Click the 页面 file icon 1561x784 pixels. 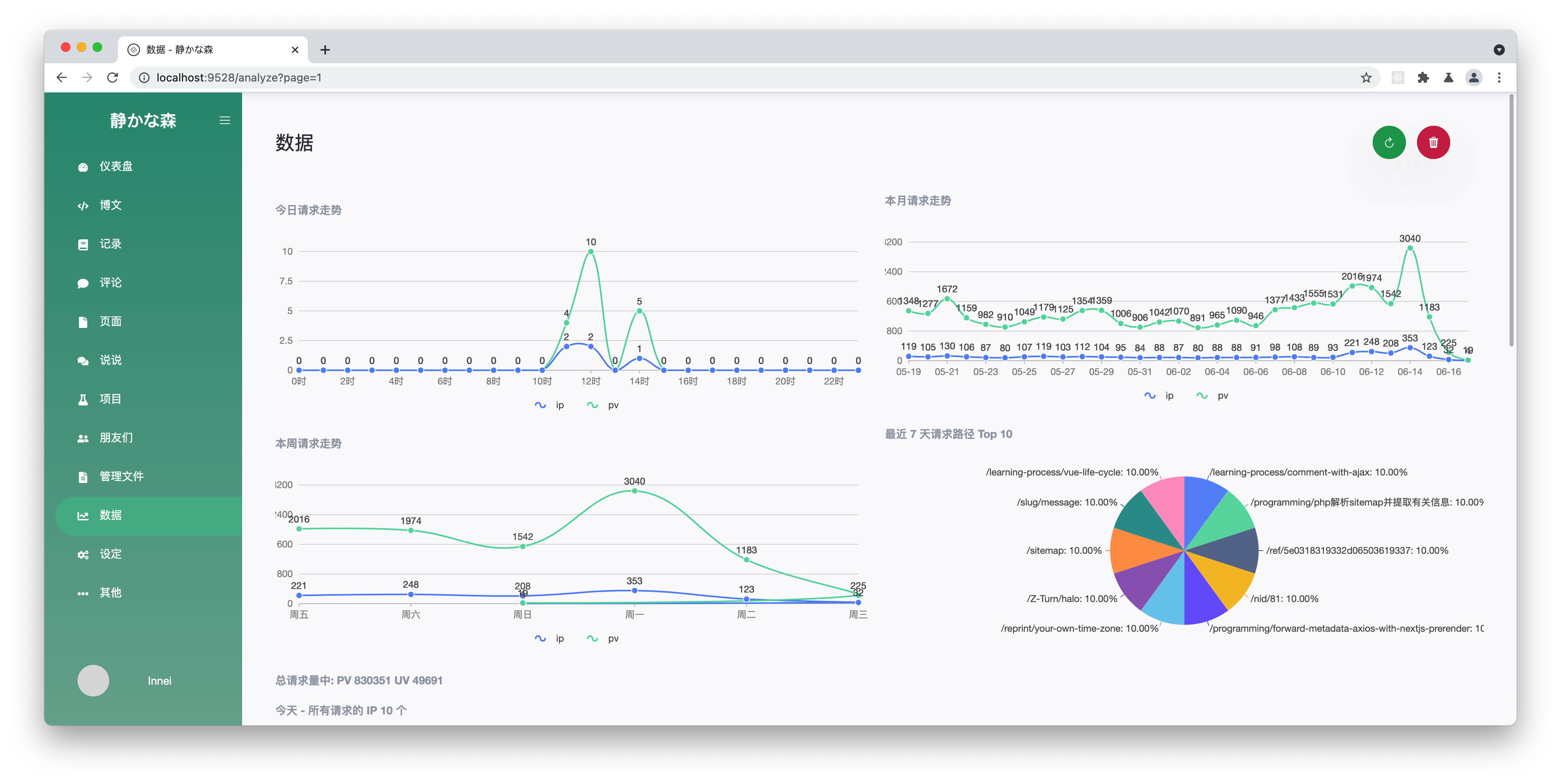tap(83, 322)
